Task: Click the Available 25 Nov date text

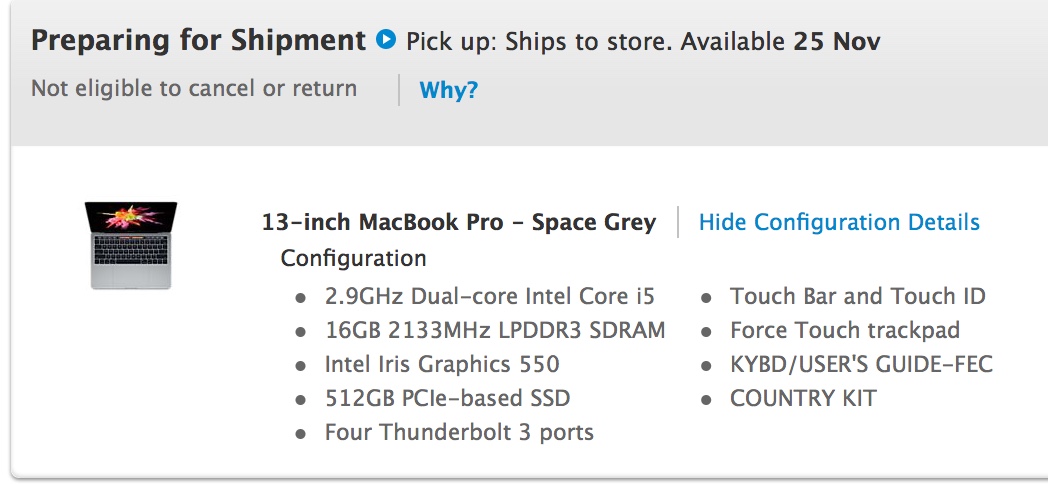Action: [x=781, y=41]
